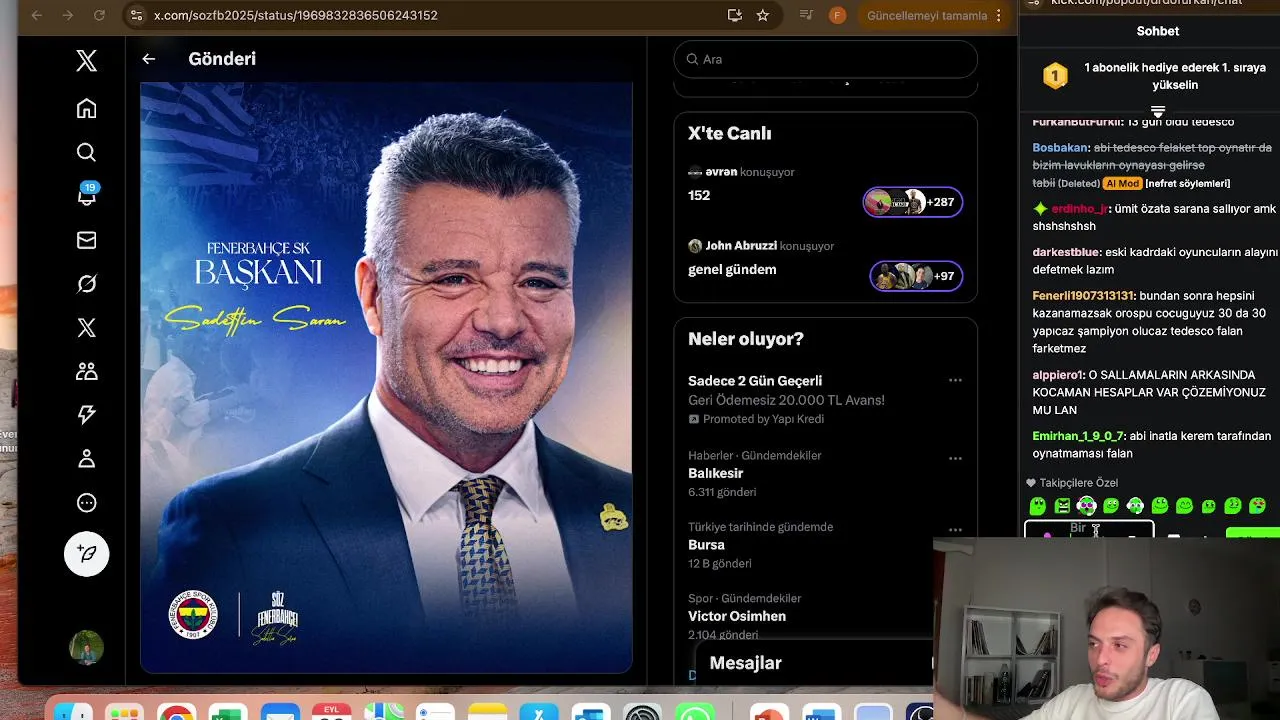
Task: Open Bosbakan username in chat
Action: click(x=1060, y=148)
